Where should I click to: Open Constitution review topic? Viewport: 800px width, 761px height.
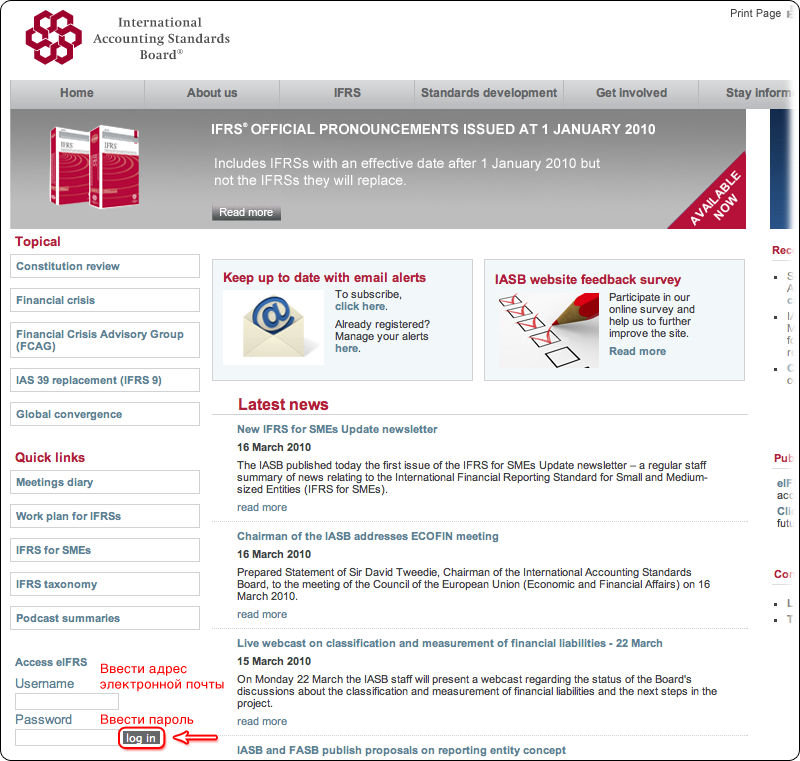105,266
